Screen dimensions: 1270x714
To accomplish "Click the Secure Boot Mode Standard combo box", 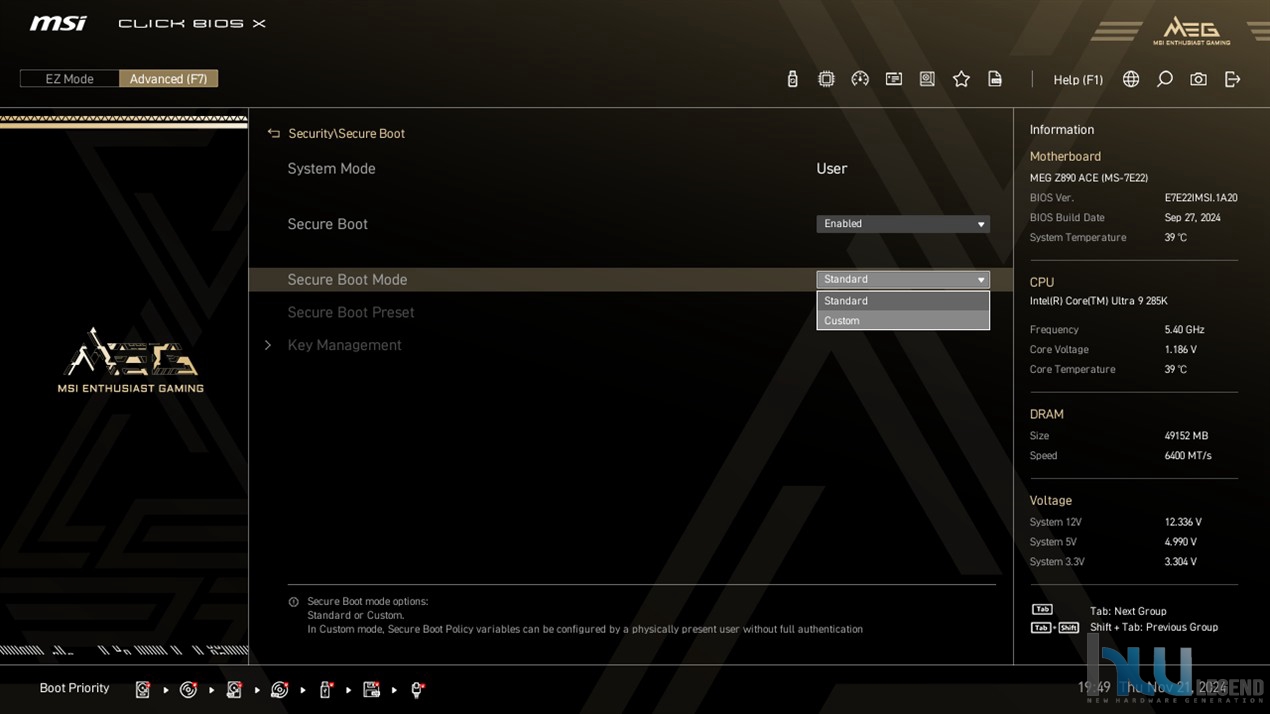I will pyautogui.click(x=903, y=280).
